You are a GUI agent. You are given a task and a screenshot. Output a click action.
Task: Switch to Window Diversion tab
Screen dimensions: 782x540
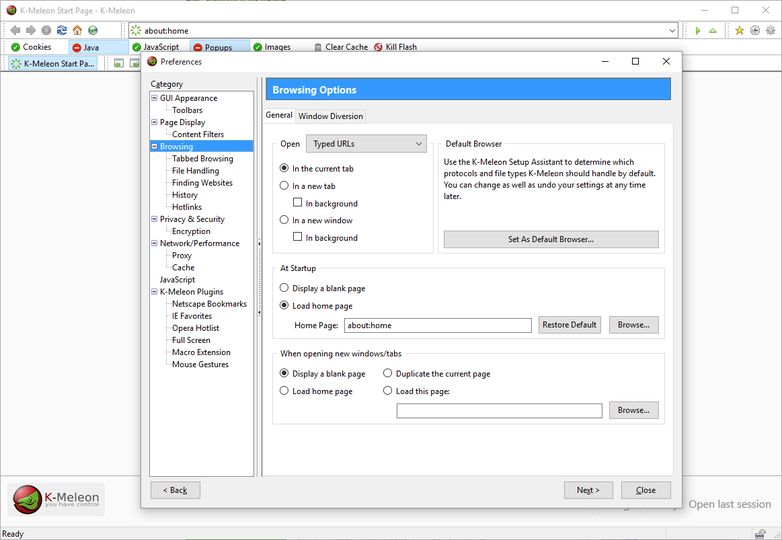(331, 116)
